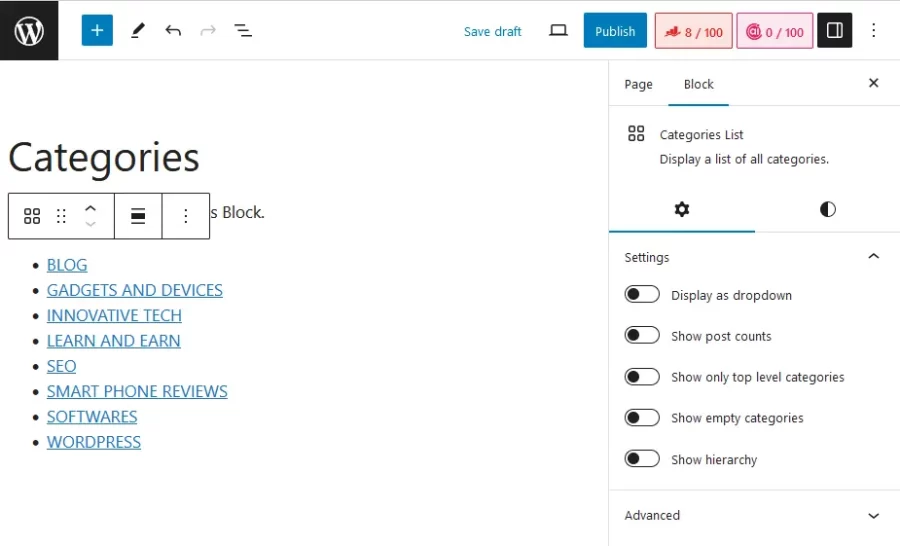Viewport: 900px width, 546px height.
Task: Open the 8 / 100 SEO score
Action: coord(693,32)
